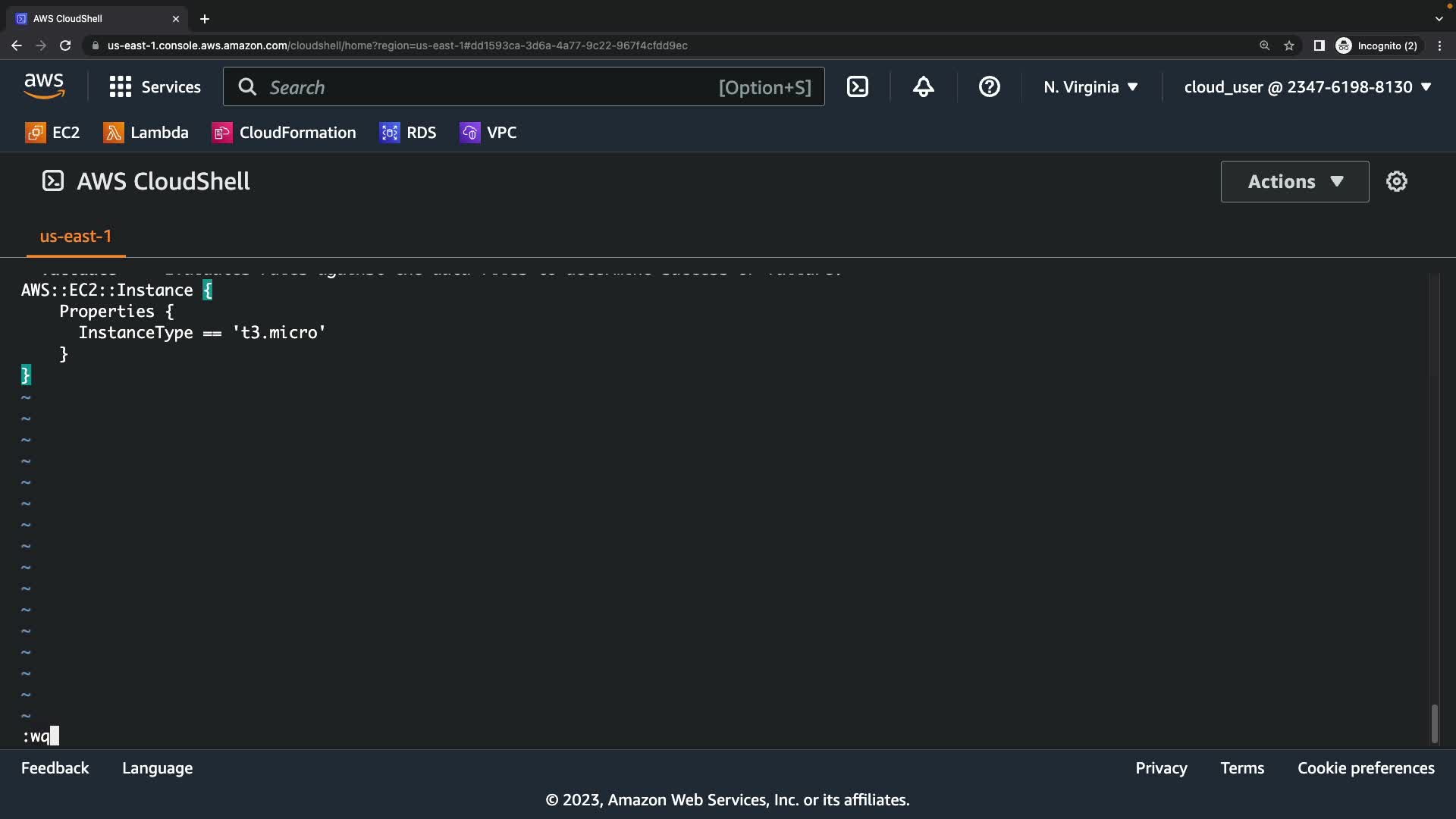The image size is (1456, 819).
Task: Expand the cloud_user account menu
Action: click(1307, 86)
